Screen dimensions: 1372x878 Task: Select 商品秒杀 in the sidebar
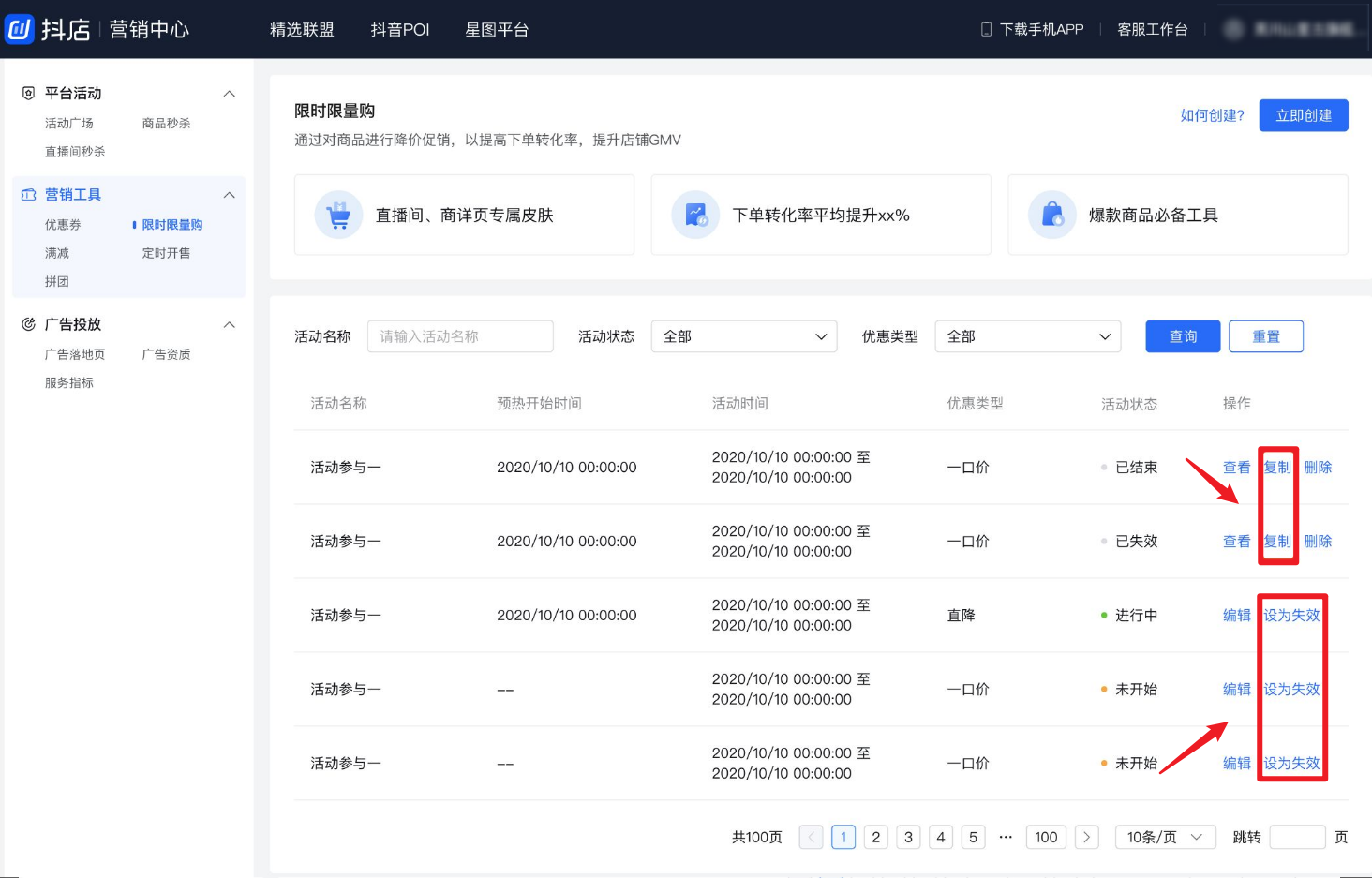pyautogui.click(x=166, y=123)
